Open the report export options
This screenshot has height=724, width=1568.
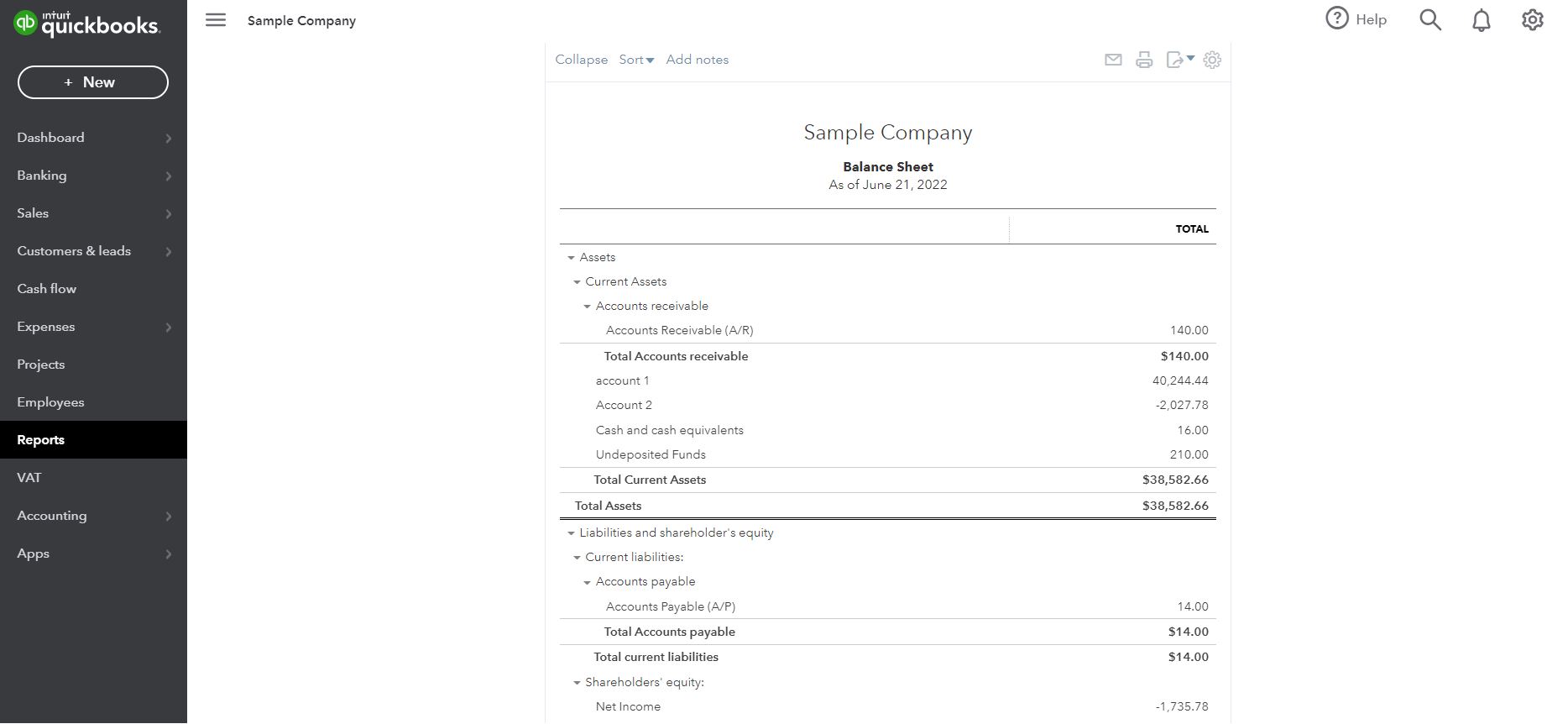tap(1179, 60)
